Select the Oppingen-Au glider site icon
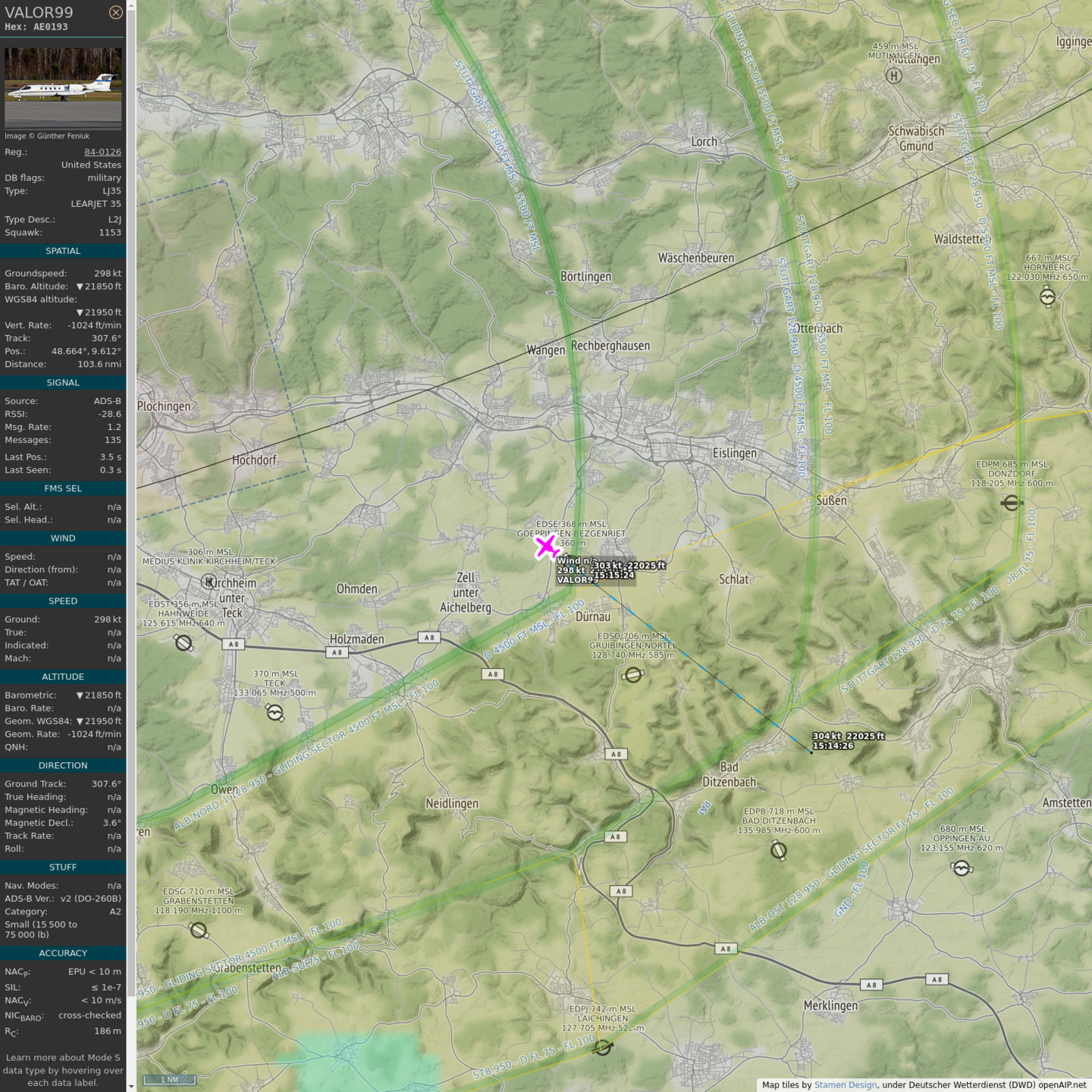This screenshot has width=1092, height=1092. (x=962, y=868)
